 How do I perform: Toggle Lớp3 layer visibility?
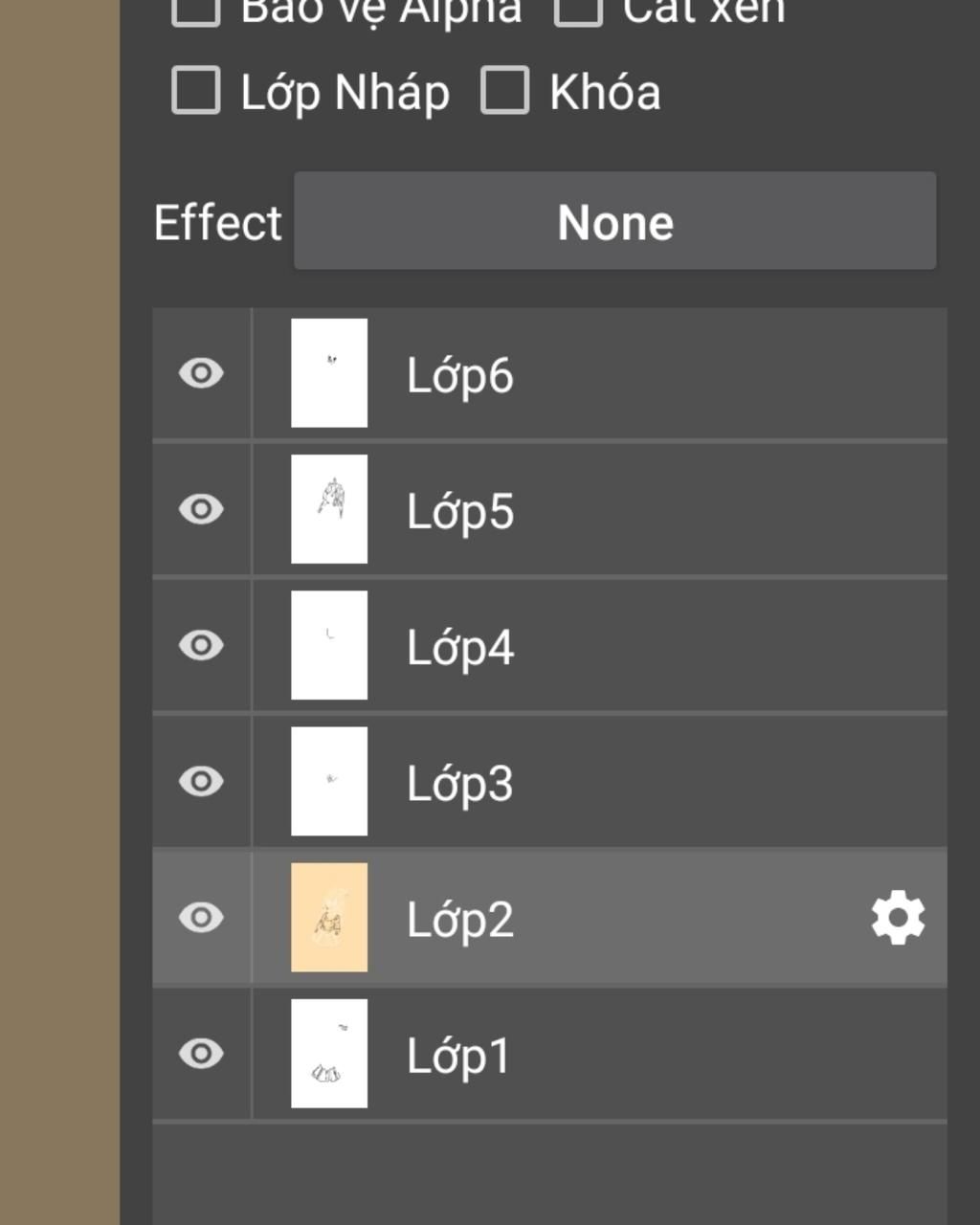click(201, 781)
